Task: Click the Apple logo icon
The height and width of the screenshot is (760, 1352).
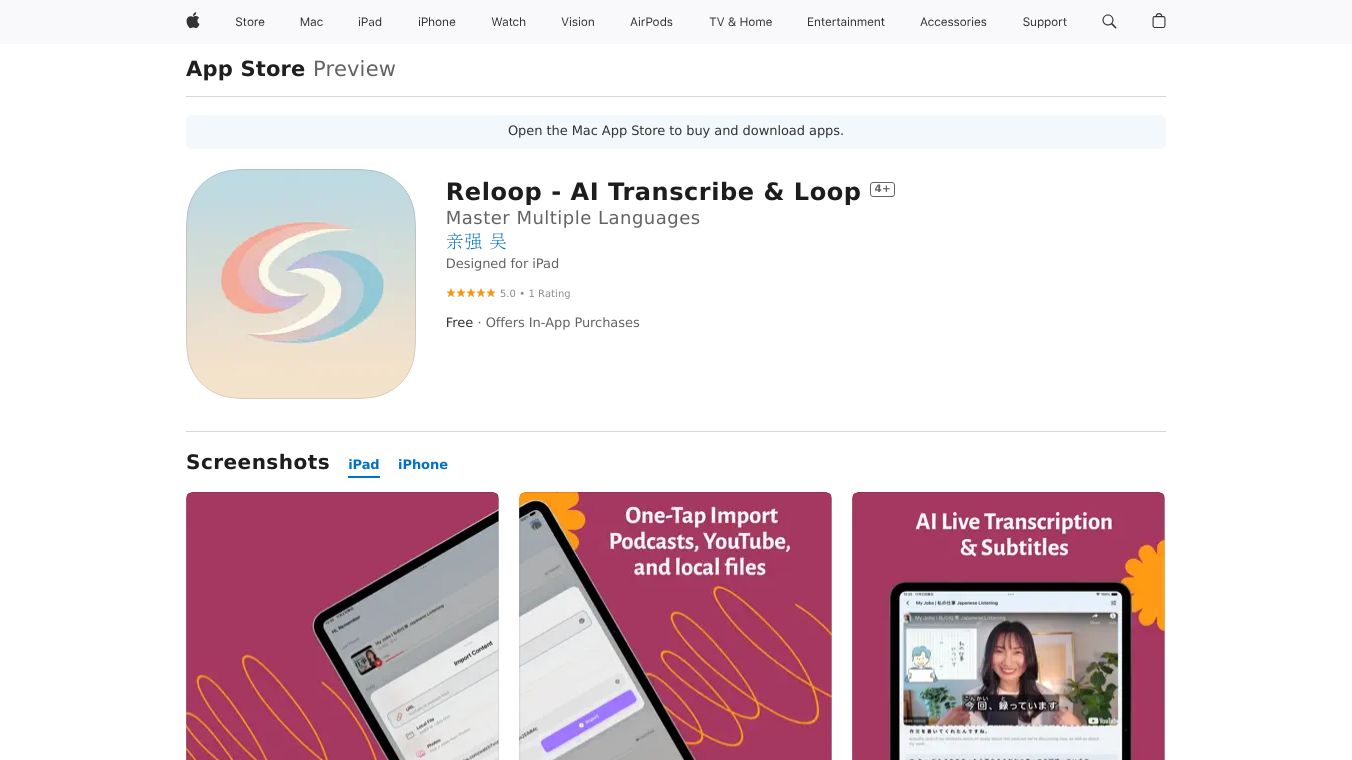Action: (x=193, y=21)
